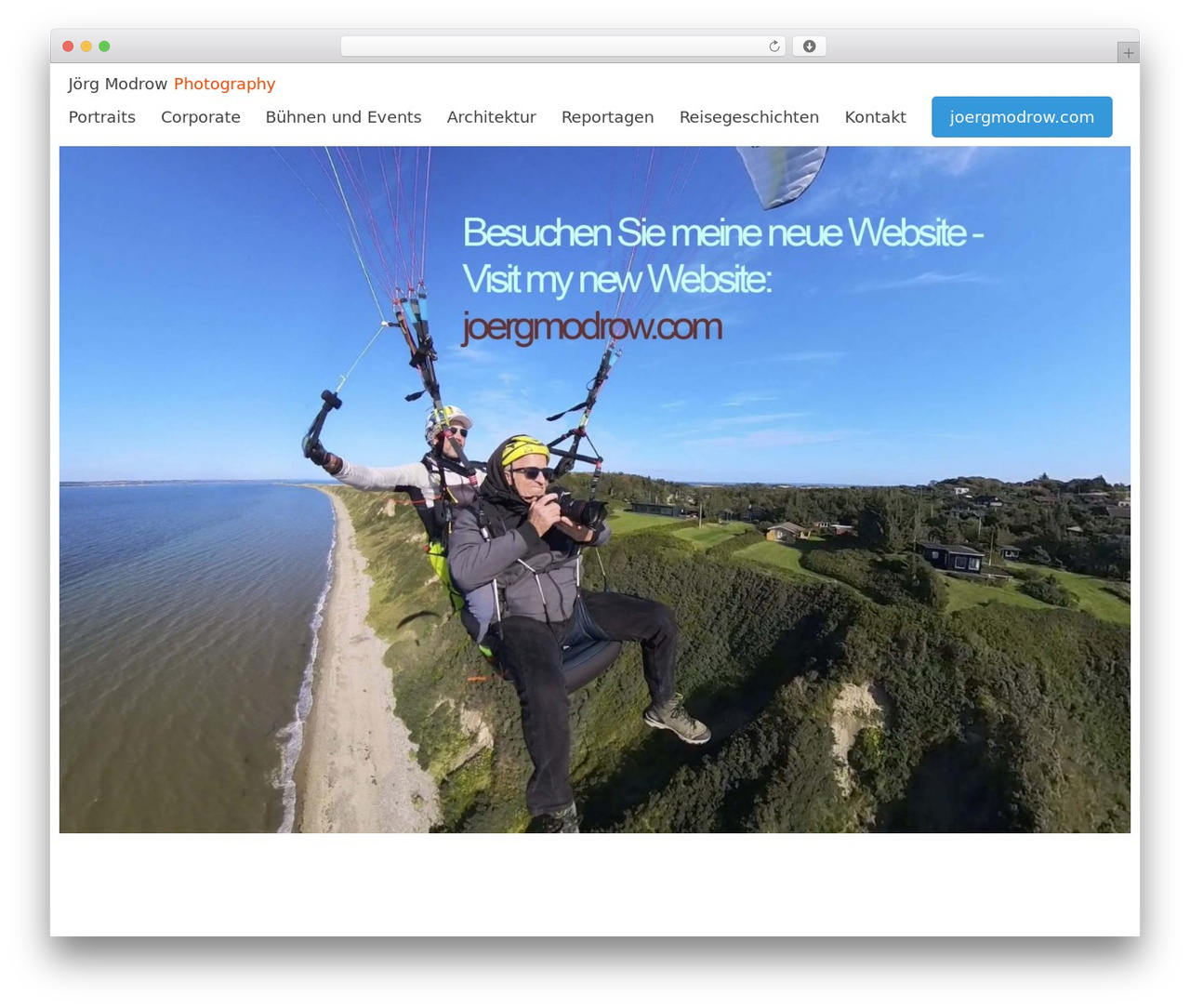Open a new tab with the plus icon

tap(1128, 53)
